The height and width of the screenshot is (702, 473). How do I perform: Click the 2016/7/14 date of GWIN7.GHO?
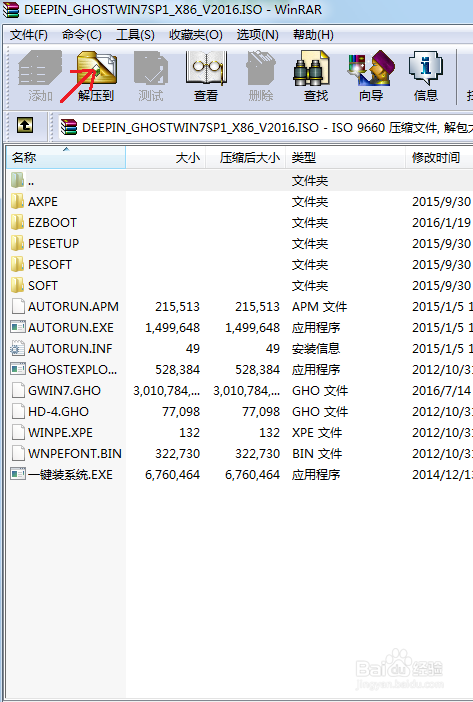(x=441, y=390)
